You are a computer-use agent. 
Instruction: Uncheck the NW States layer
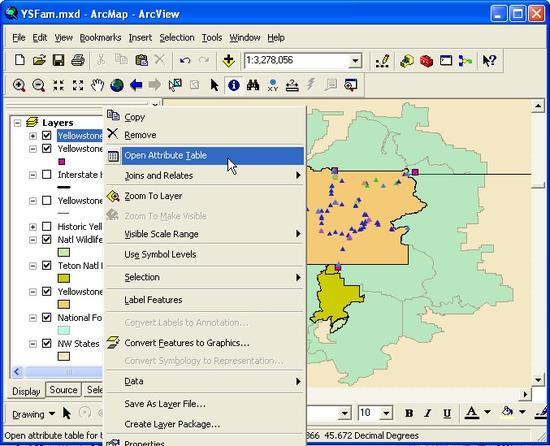click(47, 343)
